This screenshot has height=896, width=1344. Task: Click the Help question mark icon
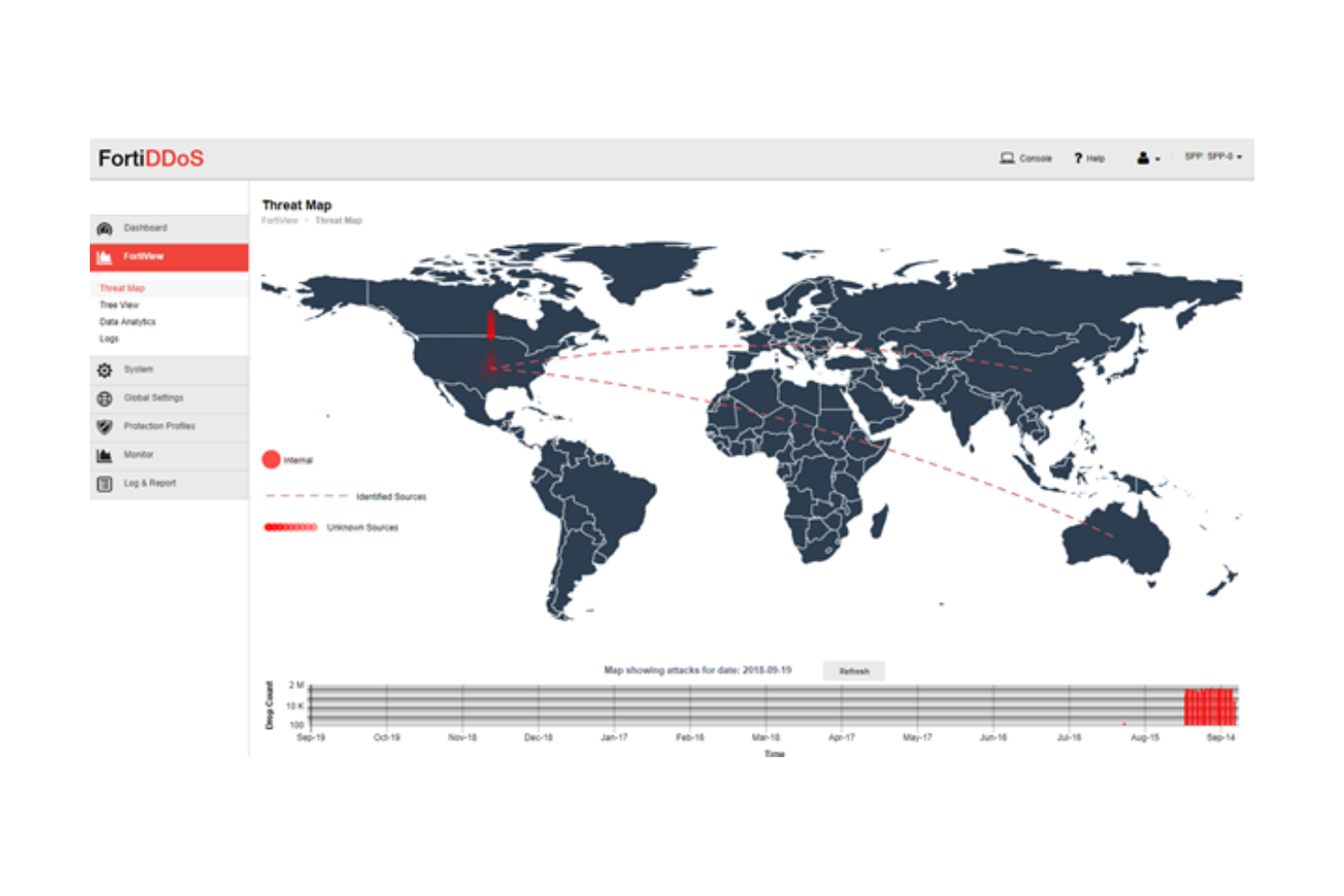click(x=1078, y=158)
